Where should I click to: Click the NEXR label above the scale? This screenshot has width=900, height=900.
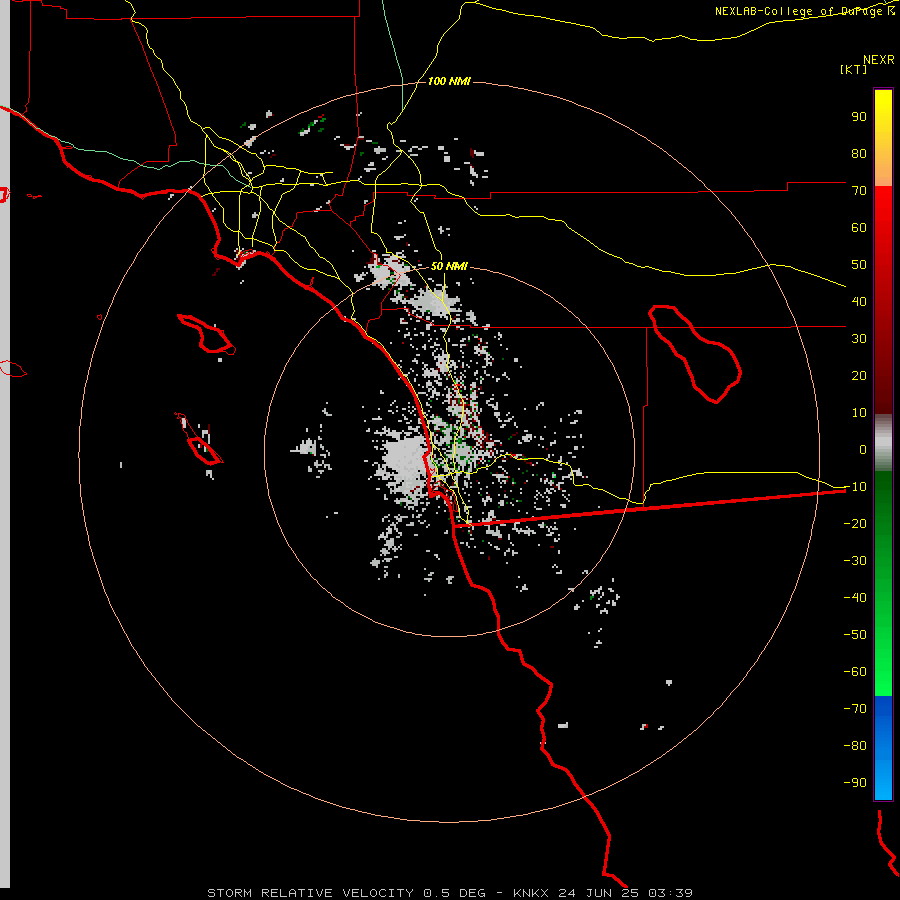coord(878,60)
